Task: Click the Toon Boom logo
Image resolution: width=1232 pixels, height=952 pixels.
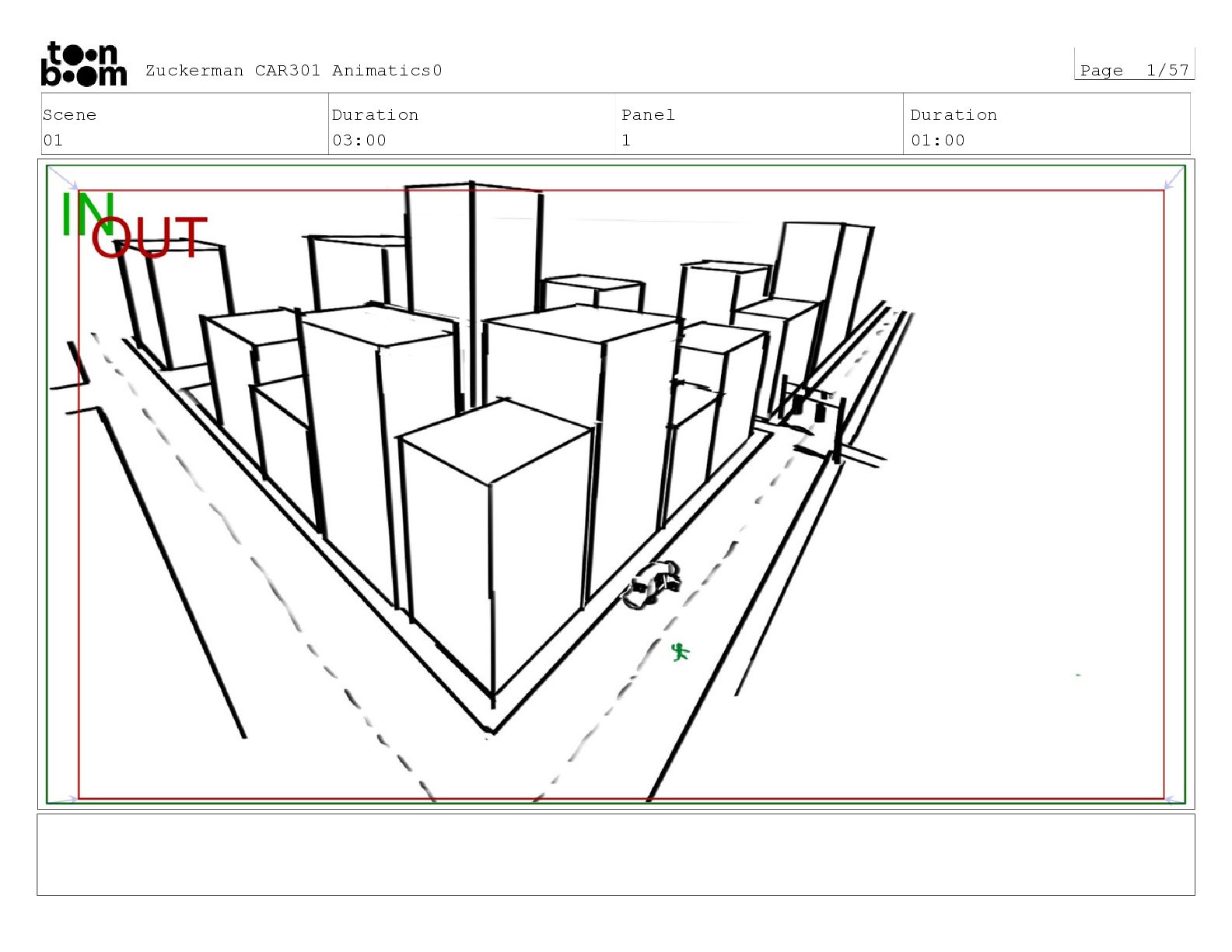Action: (x=83, y=64)
